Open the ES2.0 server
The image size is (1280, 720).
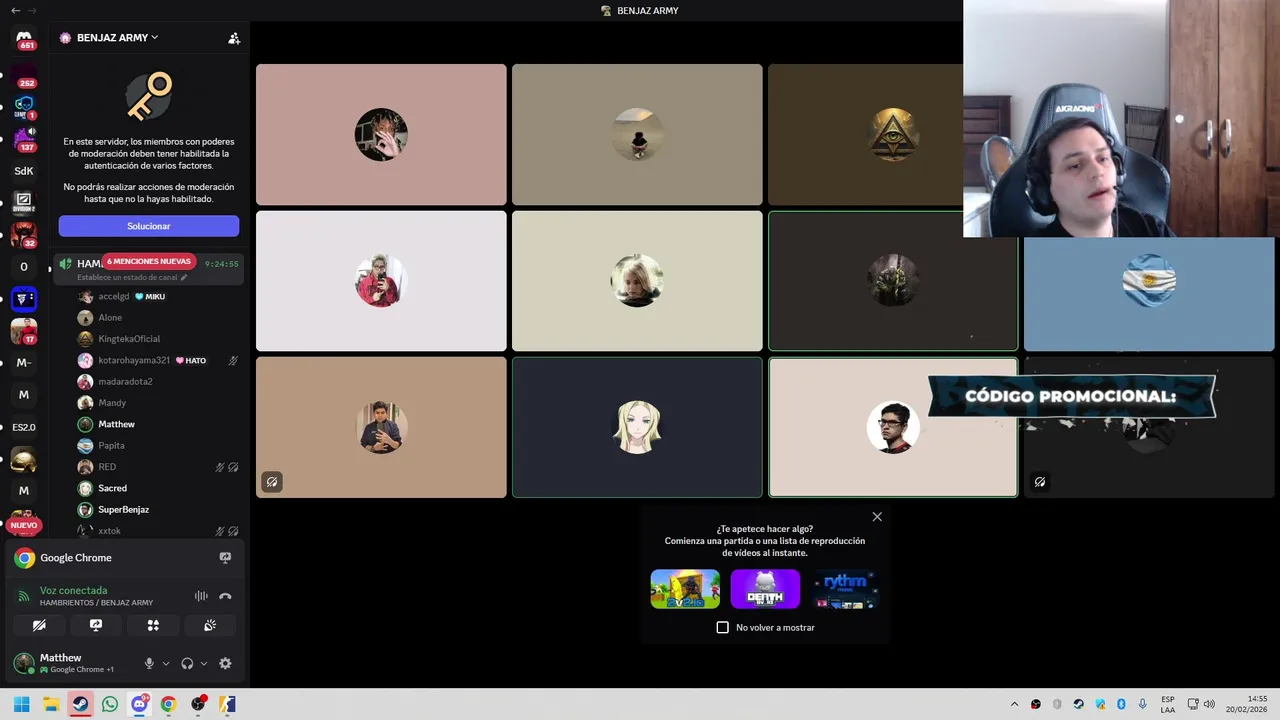(24, 427)
